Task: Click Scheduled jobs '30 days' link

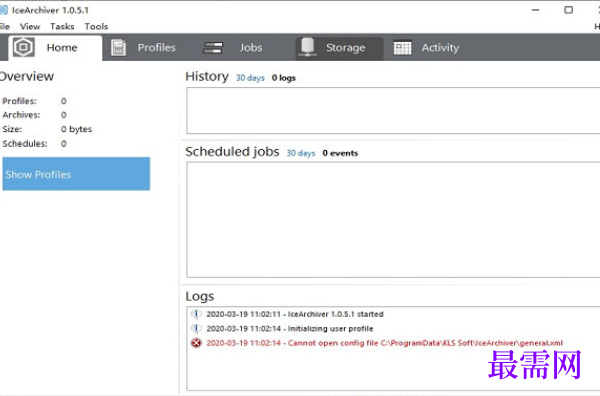Action: [301, 153]
